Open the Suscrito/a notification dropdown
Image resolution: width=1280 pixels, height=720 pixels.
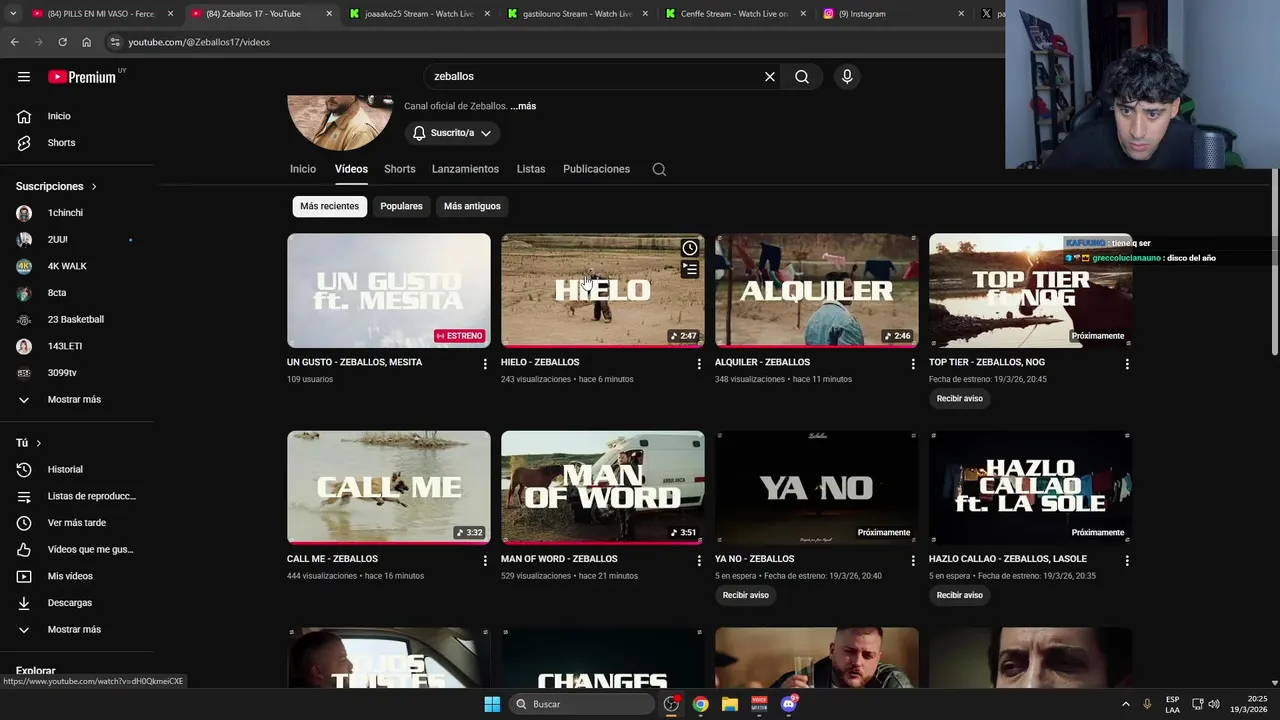[x=452, y=133]
